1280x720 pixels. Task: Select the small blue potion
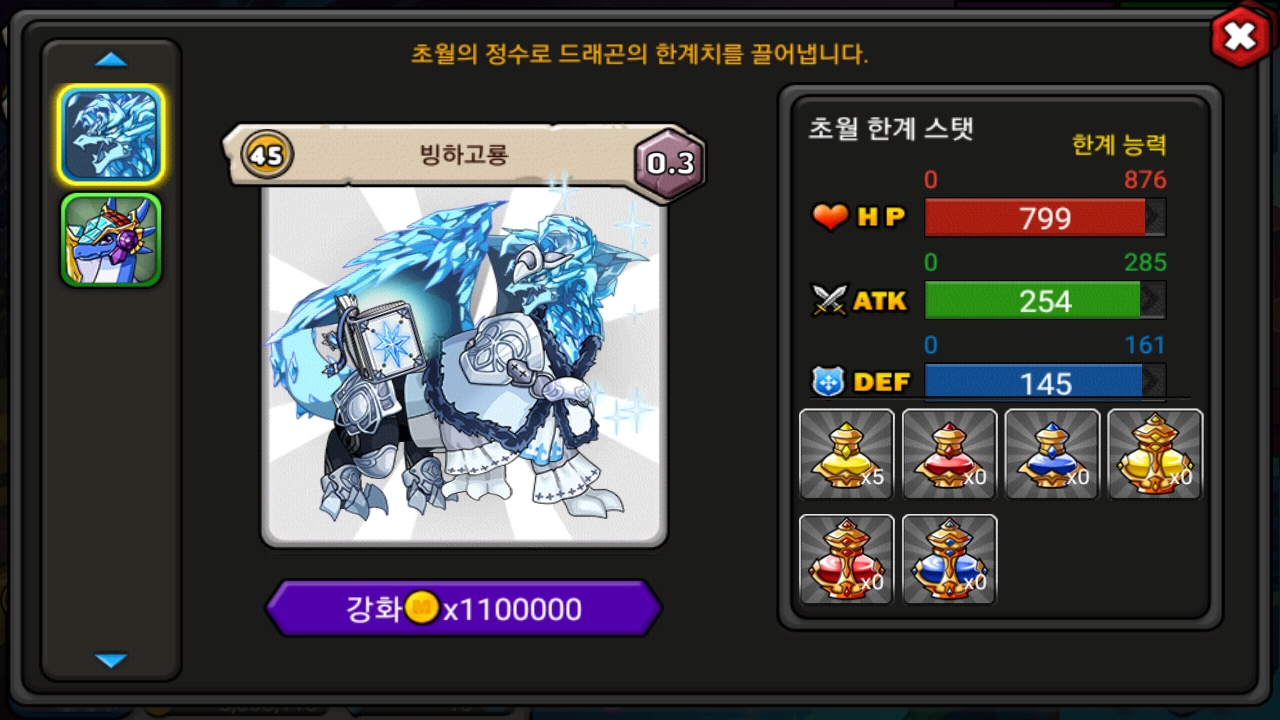tap(1052, 454)
